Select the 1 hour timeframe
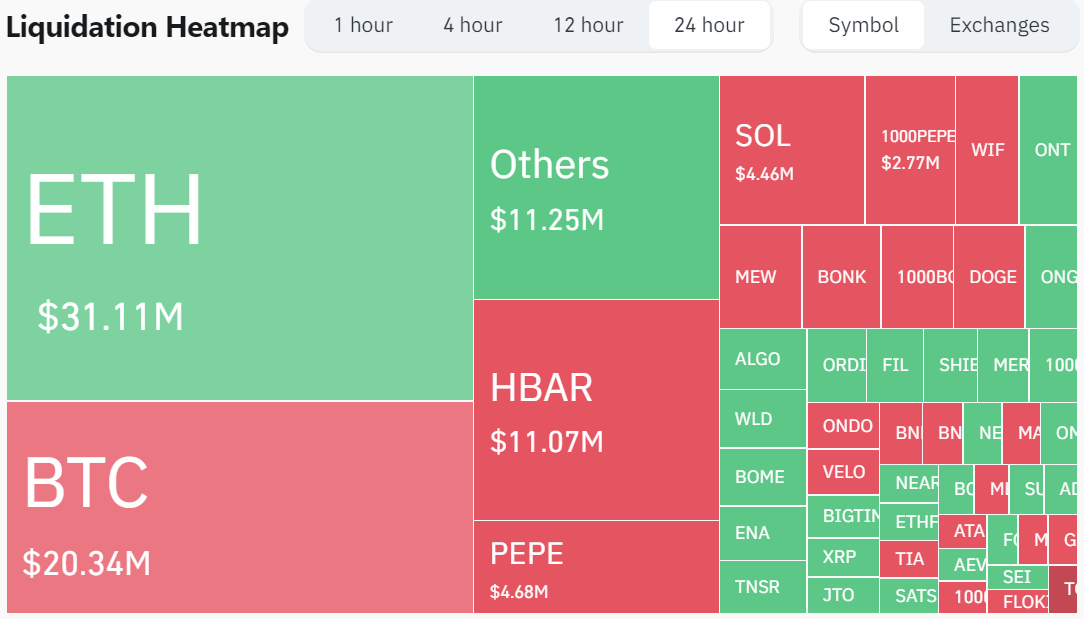The width and height of the screenshot is (1084, 619). 363,26
